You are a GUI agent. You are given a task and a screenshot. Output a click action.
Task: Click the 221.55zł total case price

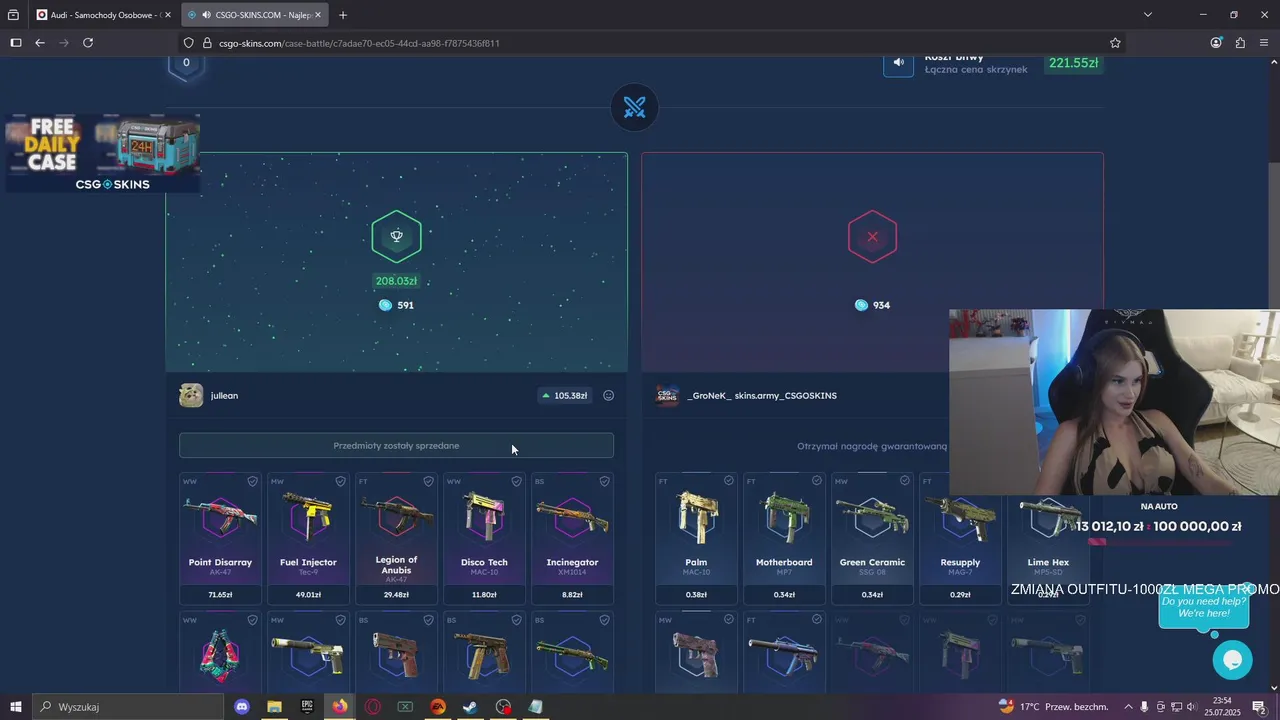click(x=1073, y=63)
